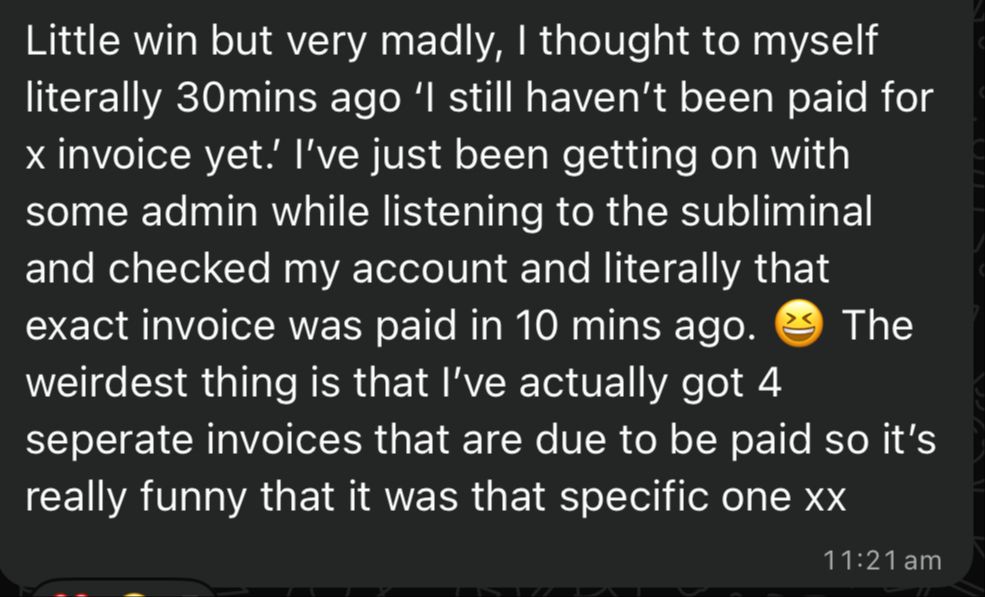Click the phrase 'x invoice yet.'

(x=149, y=155)
